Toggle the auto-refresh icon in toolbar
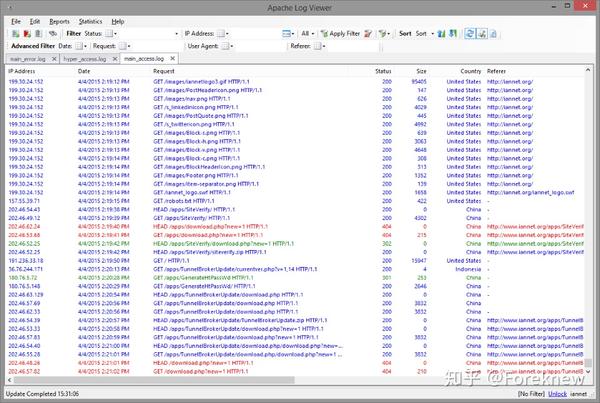The image size is (600, 403). (x=470, y=34)
